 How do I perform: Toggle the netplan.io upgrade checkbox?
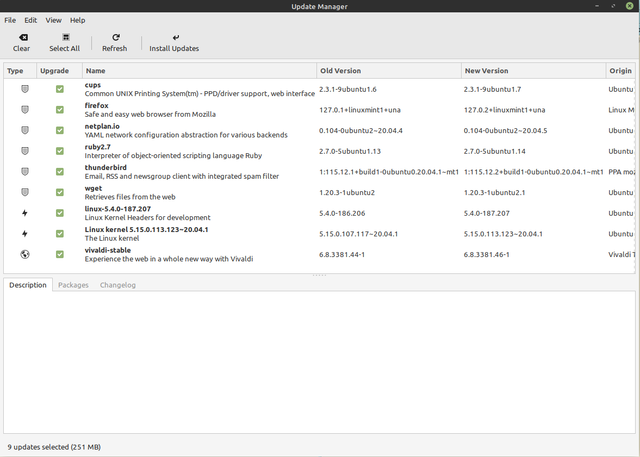tap(60, 130)
